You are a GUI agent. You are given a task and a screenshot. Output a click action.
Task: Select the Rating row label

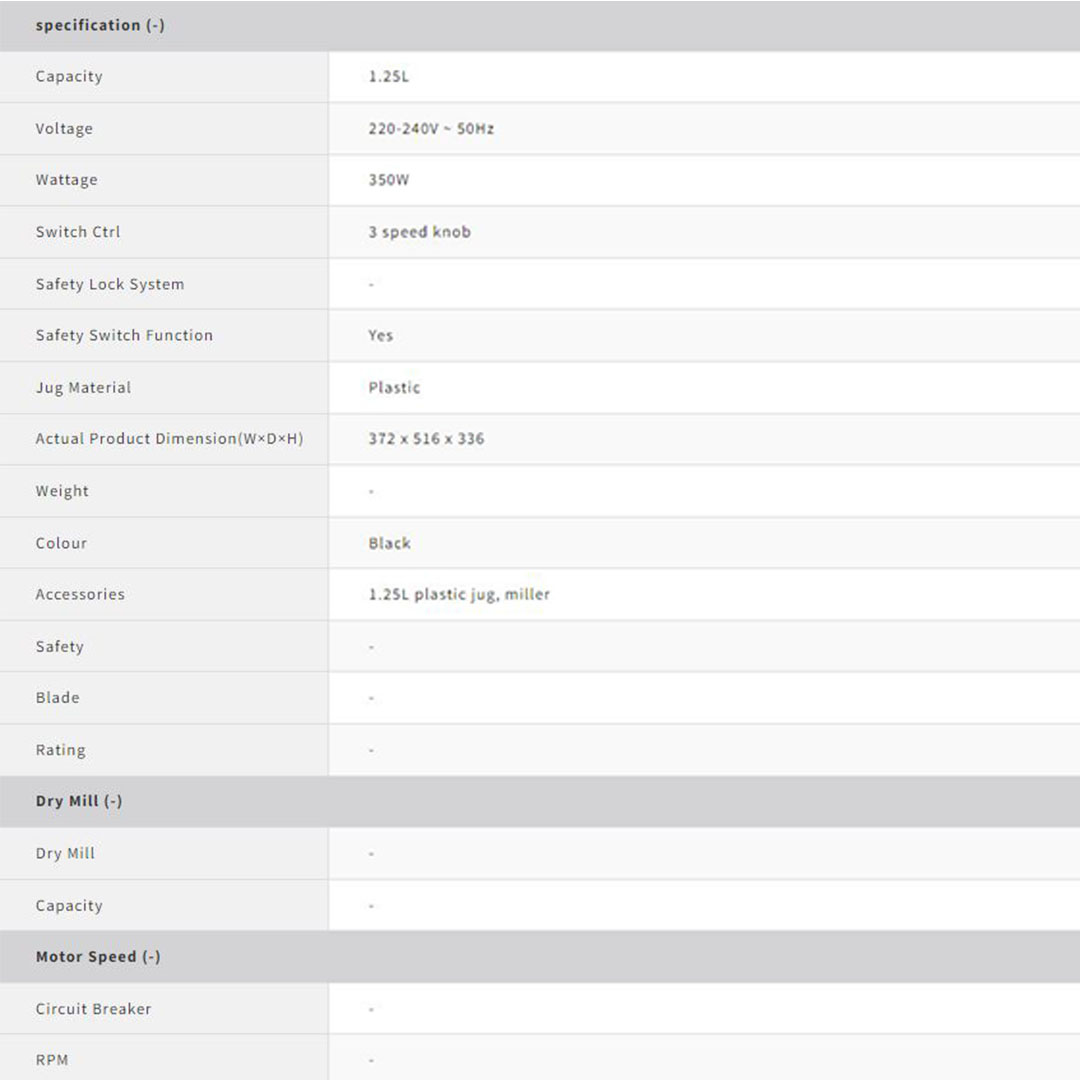[x=60, y=750]
